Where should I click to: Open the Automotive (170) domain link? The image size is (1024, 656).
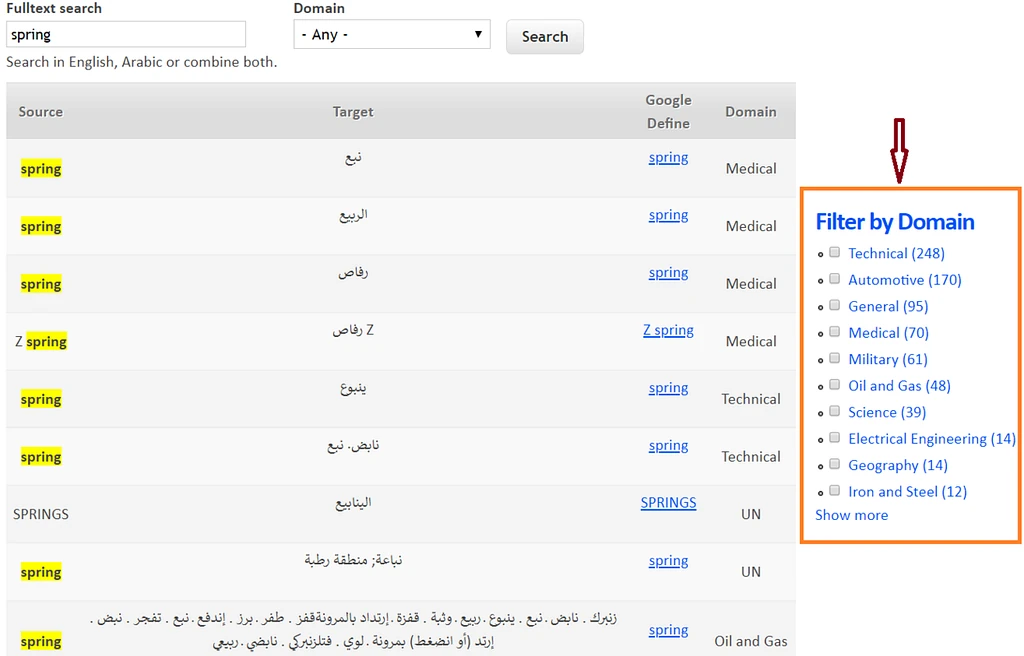(904, 280)
